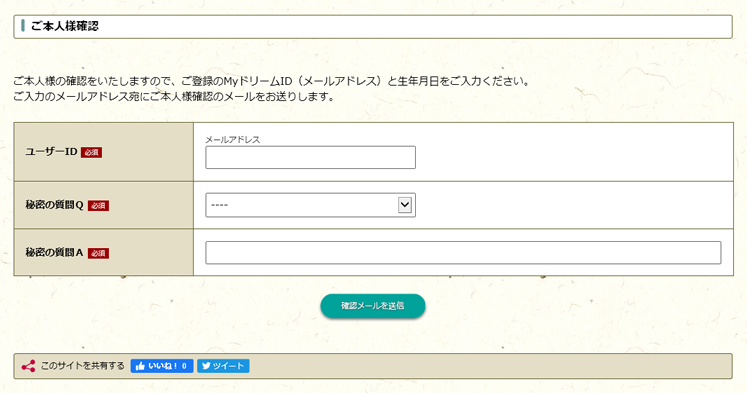
Task: Click the このサイトを共有する text
Action: pos(82,366)
